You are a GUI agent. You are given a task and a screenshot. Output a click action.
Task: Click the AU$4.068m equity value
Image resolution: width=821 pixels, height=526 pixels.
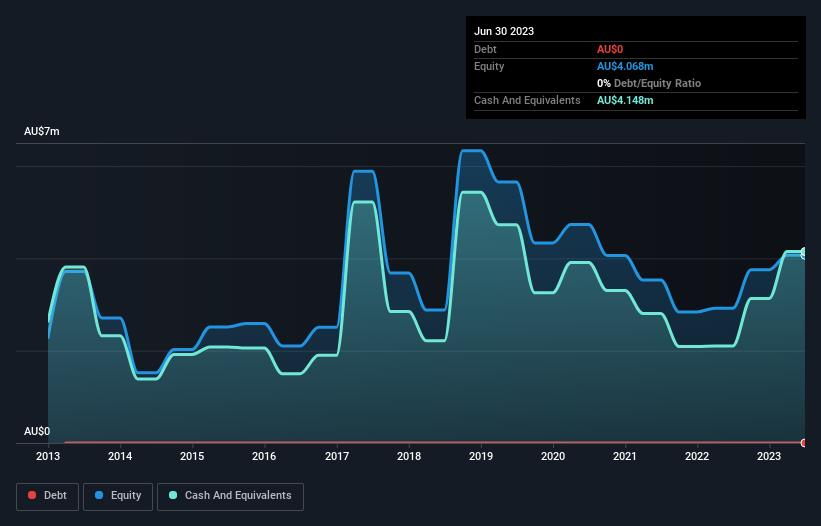[x=625, y=66]
